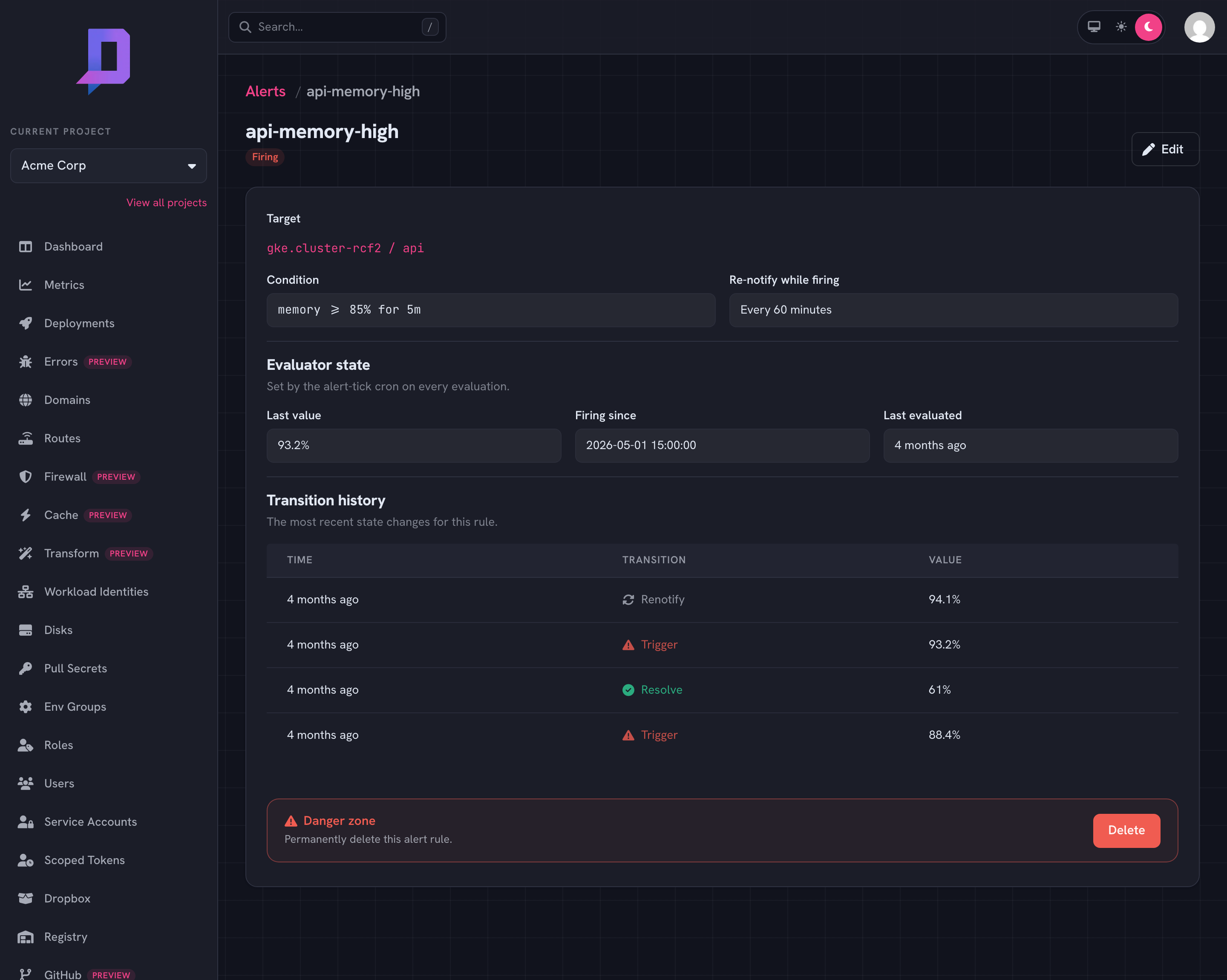
Task: Click the Domains globe icon
Action: [26, 400]
